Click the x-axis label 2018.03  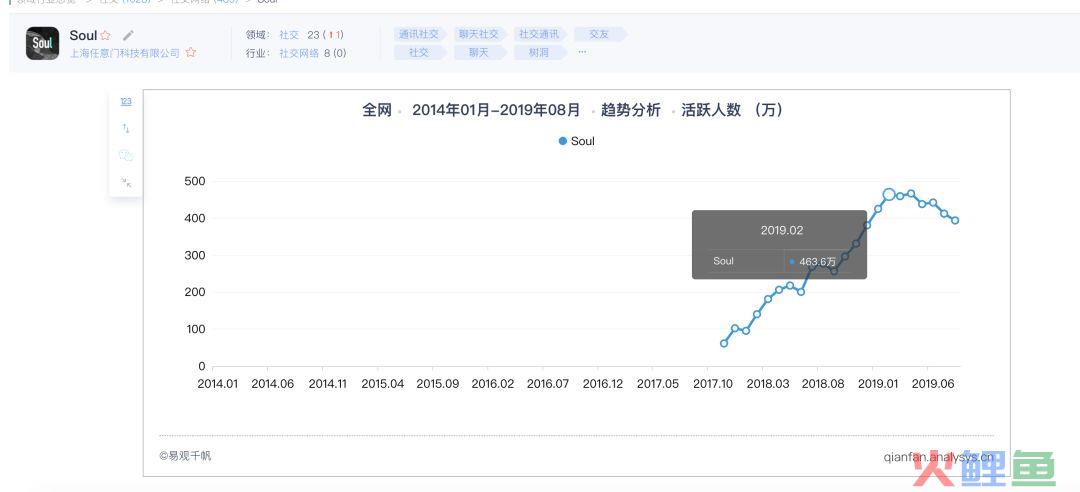(768, 385)
